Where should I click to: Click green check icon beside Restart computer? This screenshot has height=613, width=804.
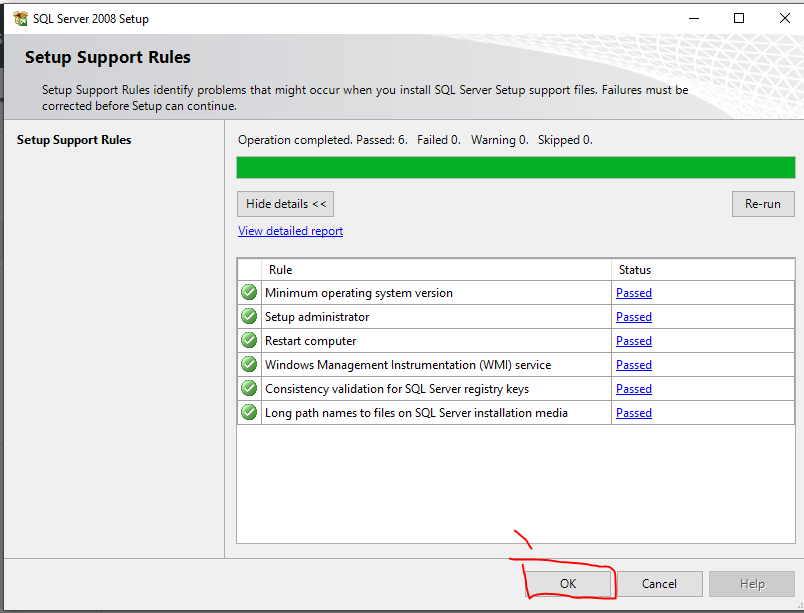tap(249, 340)
